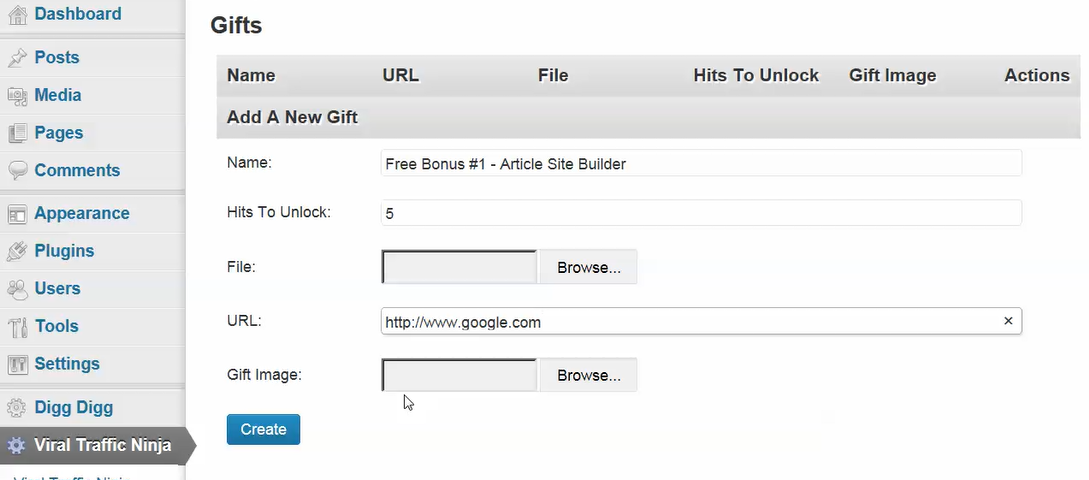
Task: Browse for a Gift Image
Action: [x=588, y=376]
